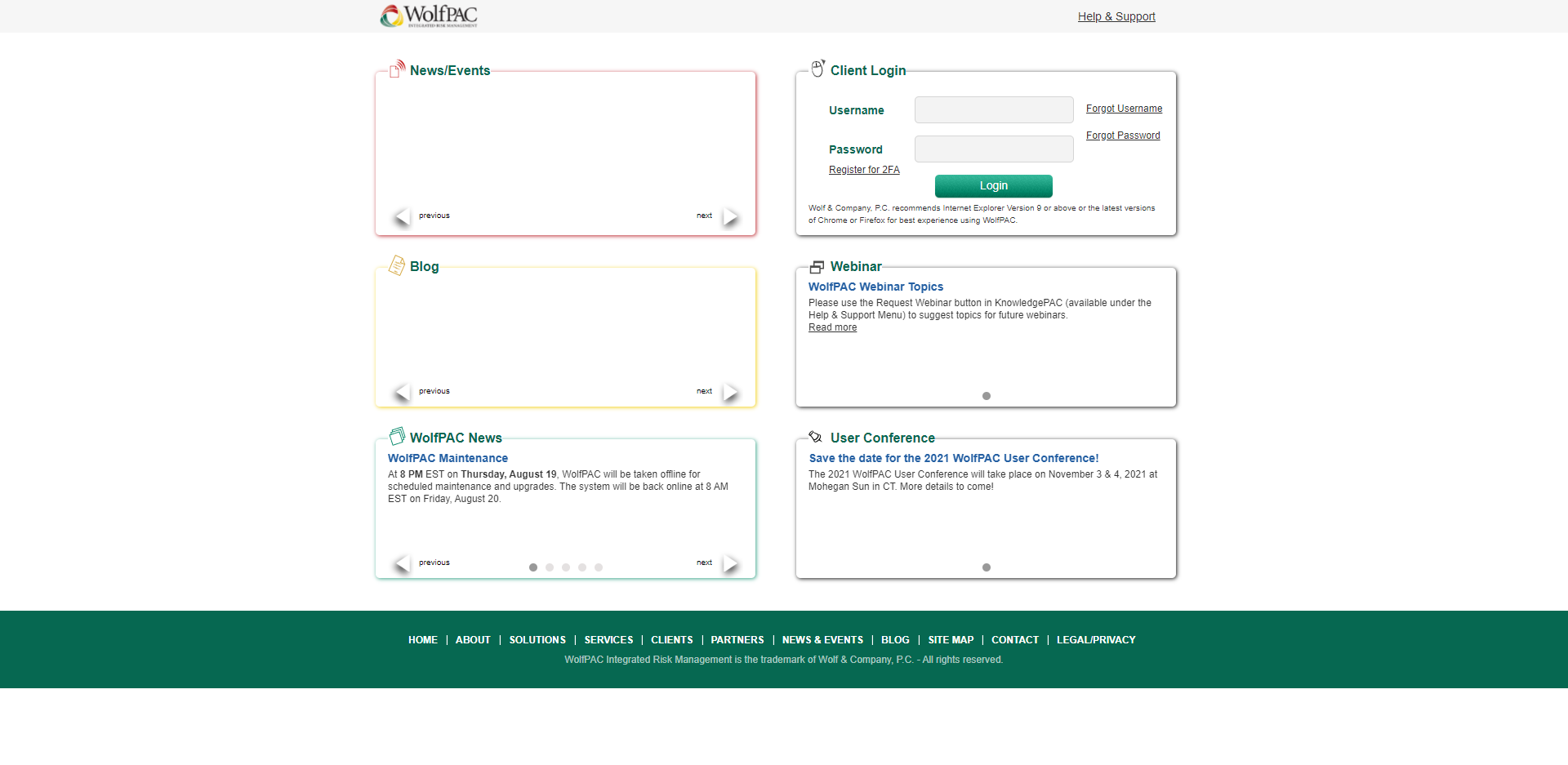Click Register for 2FA link

pos(864,170)
